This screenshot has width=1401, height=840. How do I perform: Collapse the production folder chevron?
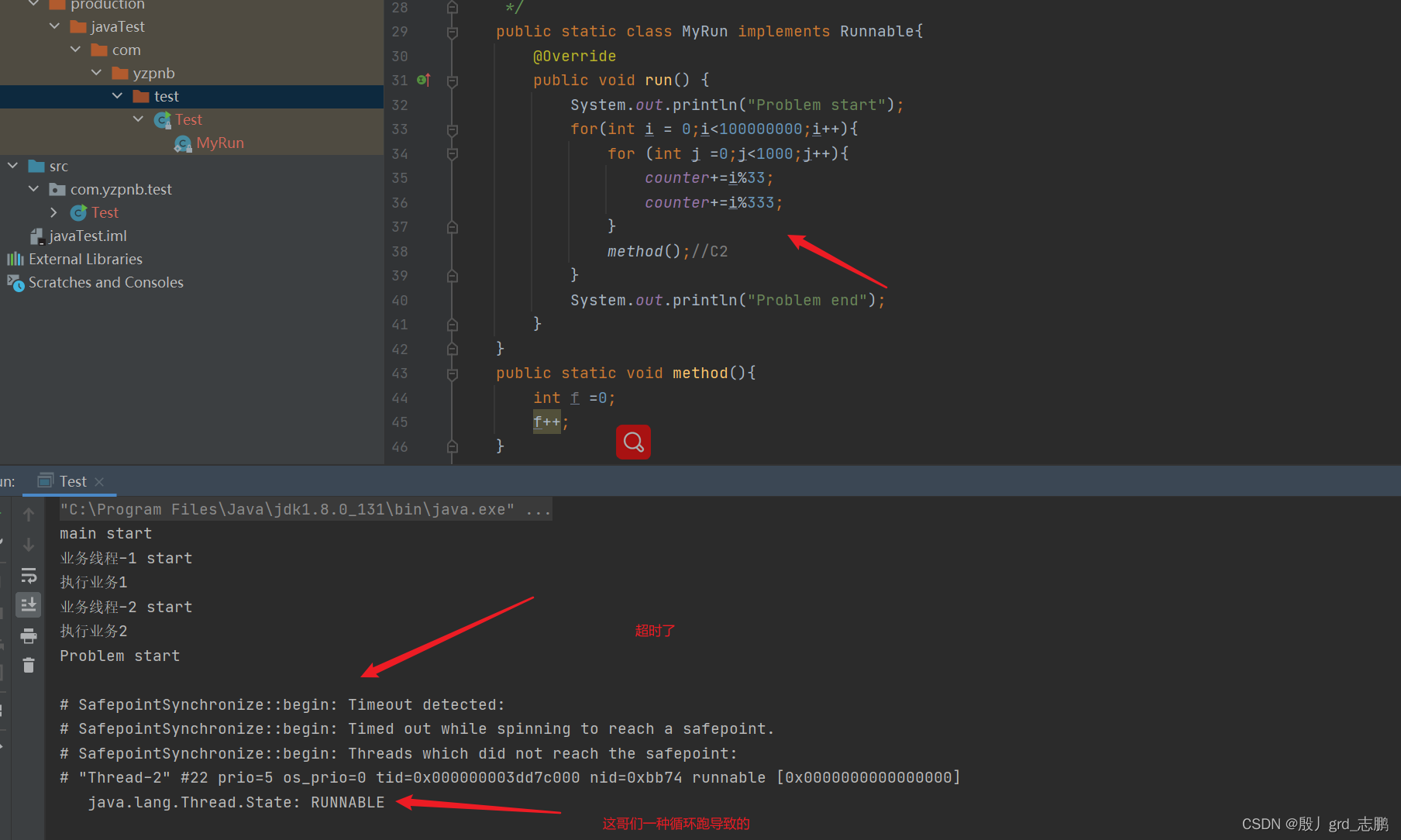(x=33, y=4)
